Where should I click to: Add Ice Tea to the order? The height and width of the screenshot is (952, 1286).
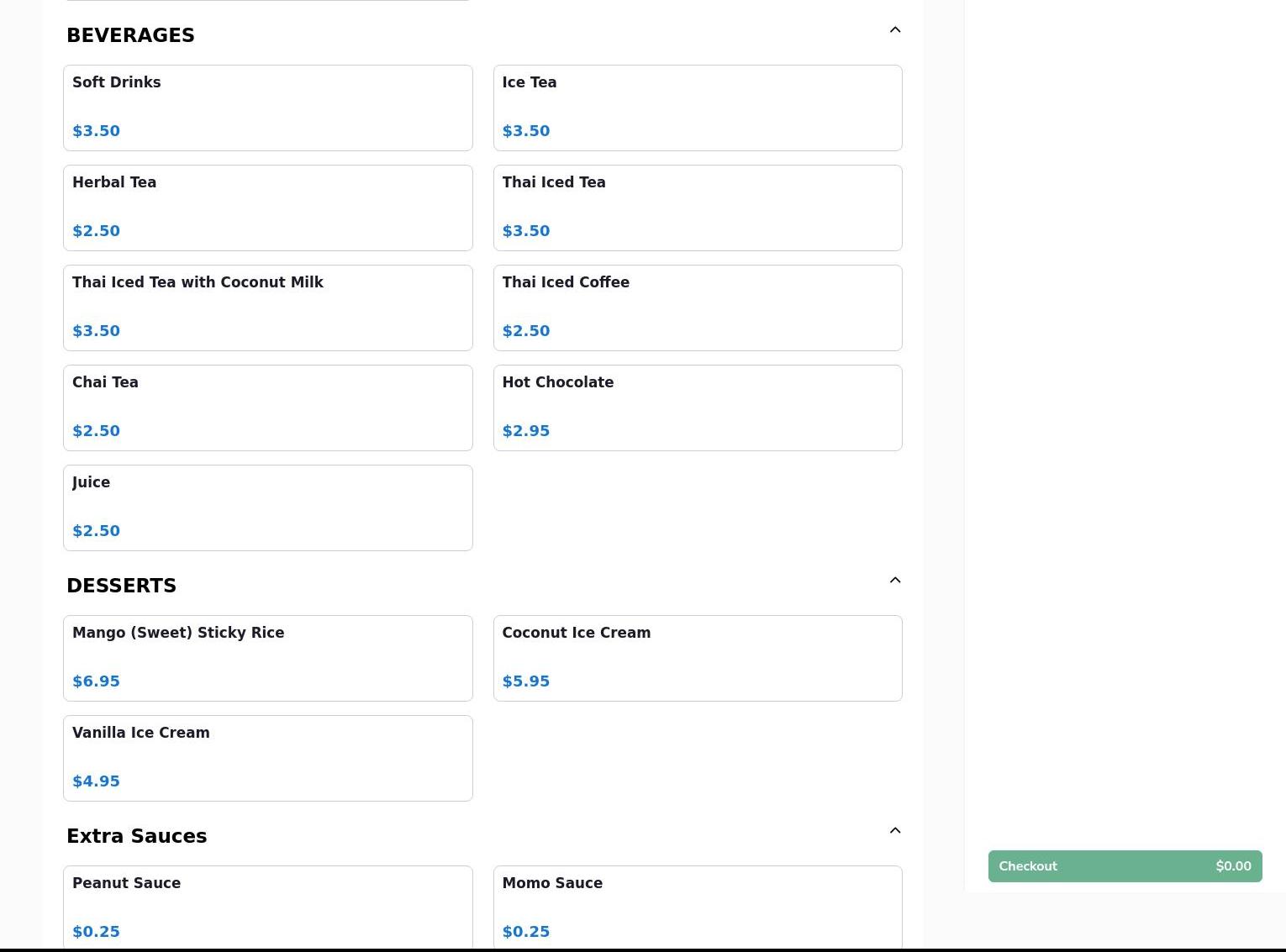697,108
